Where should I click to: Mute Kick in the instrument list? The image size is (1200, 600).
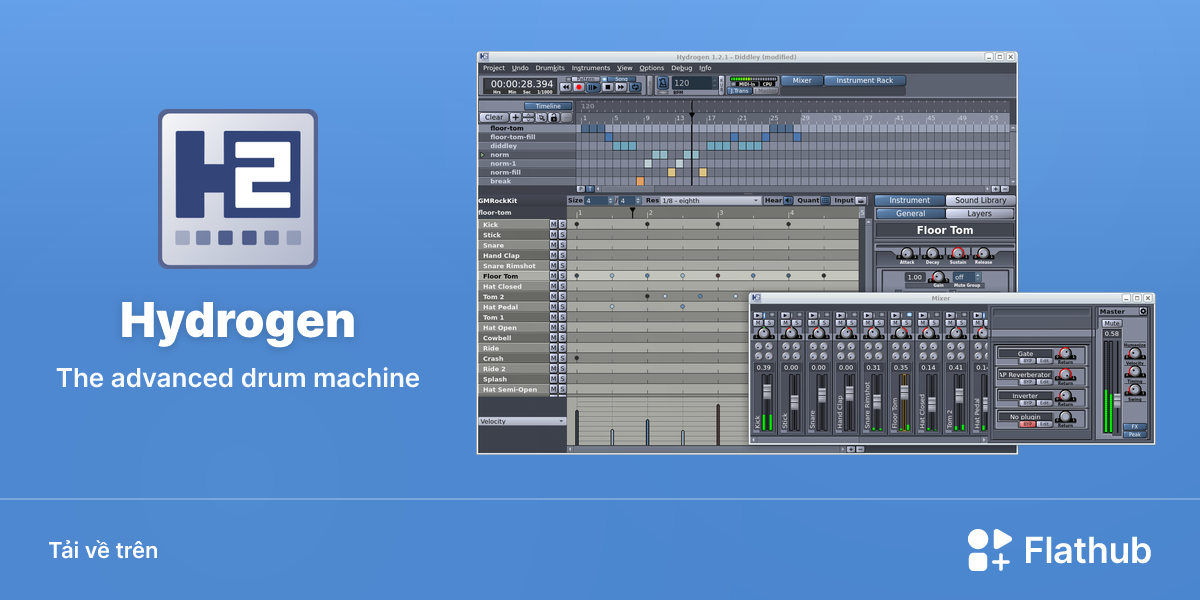click(553, 225)
